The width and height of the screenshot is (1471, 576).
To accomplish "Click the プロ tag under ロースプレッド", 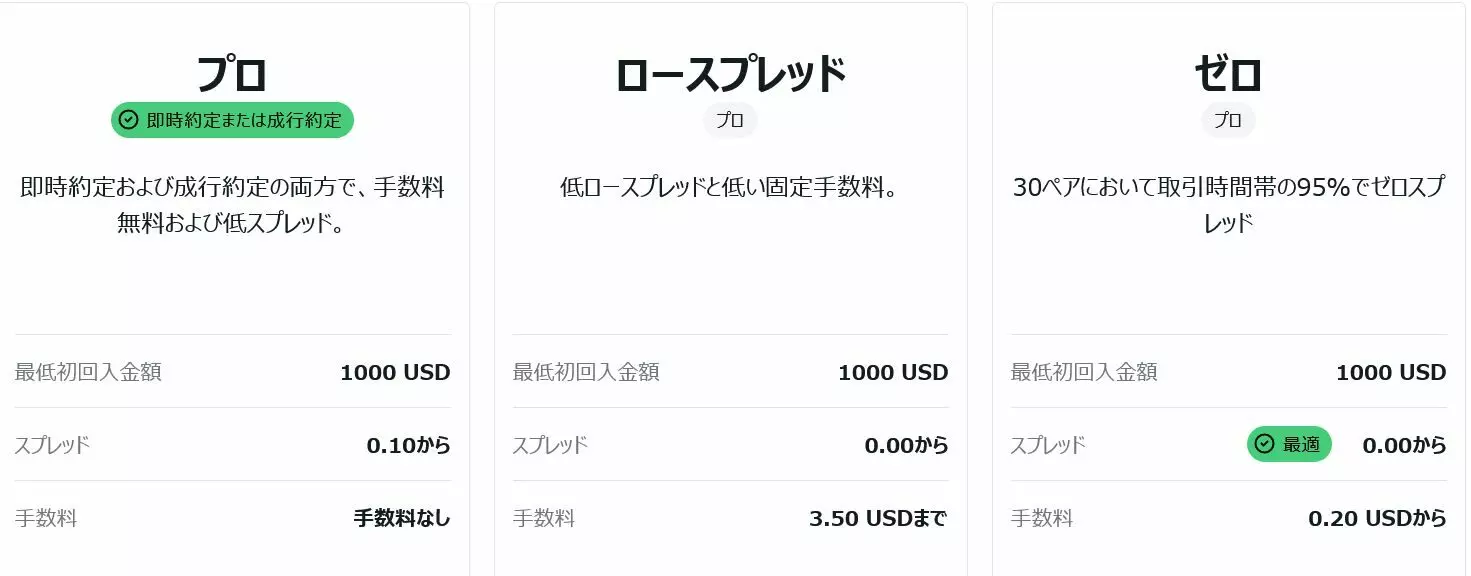I will click(730, 121).
